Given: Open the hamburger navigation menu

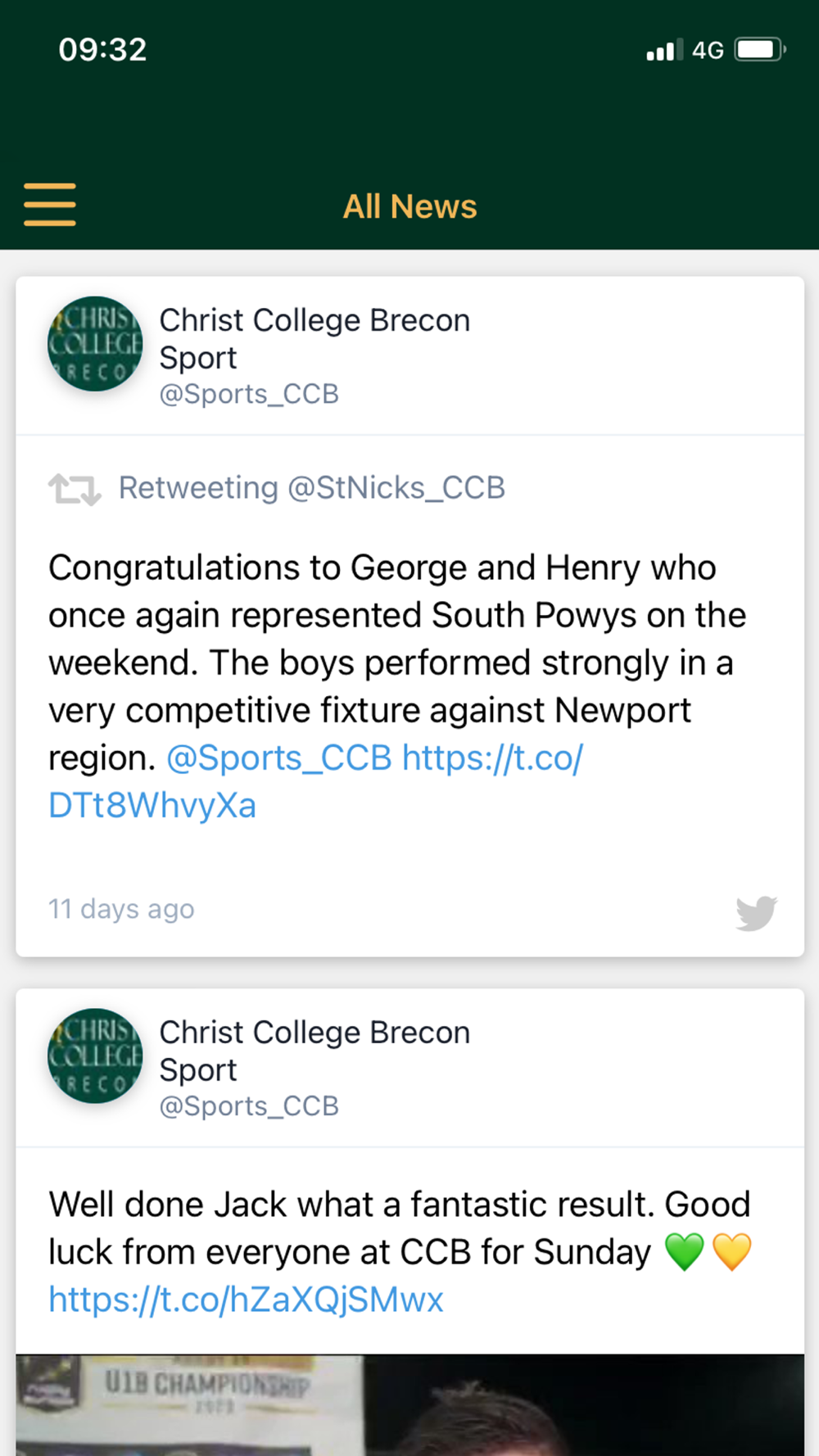Looking at the screenshot, I should coord(50,205).
